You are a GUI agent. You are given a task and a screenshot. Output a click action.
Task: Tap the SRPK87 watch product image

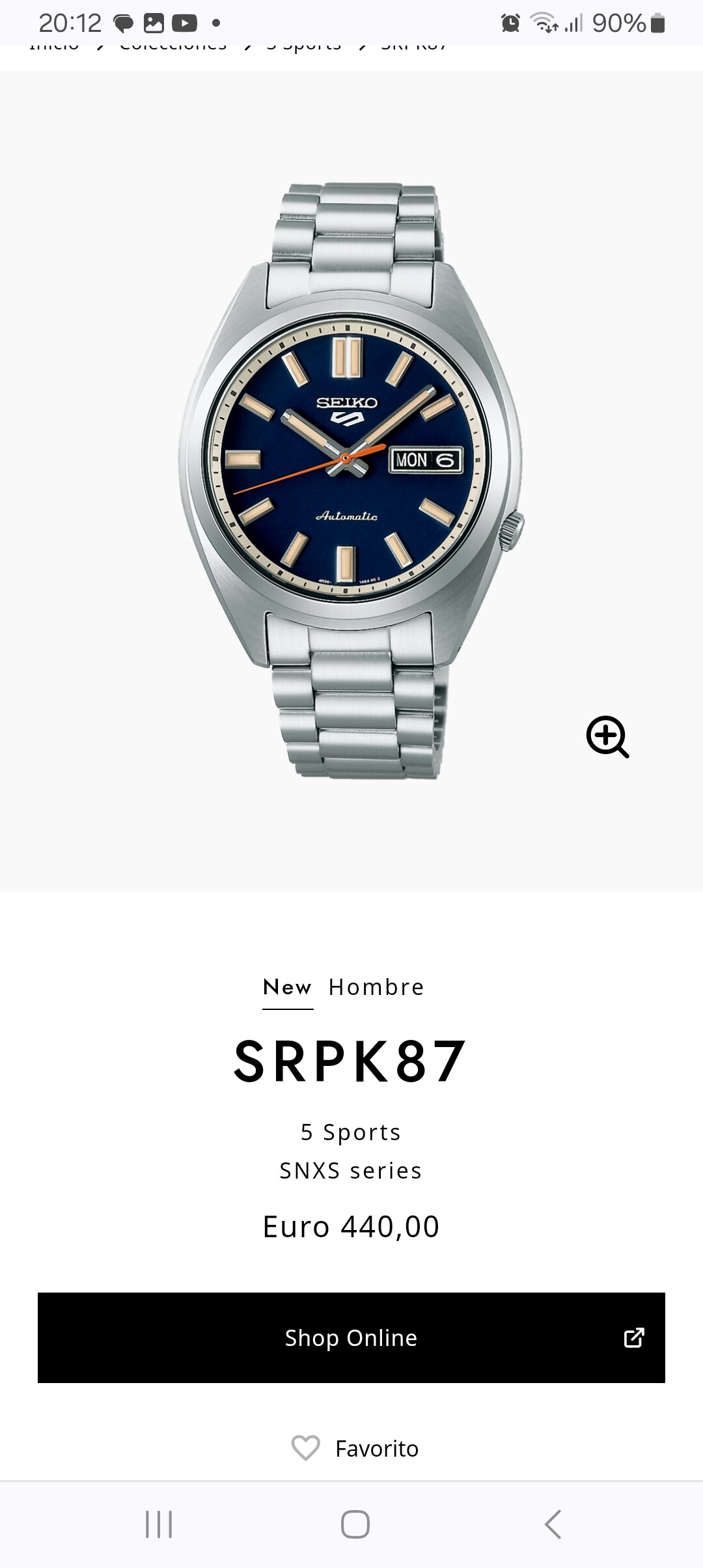[351, 481]
